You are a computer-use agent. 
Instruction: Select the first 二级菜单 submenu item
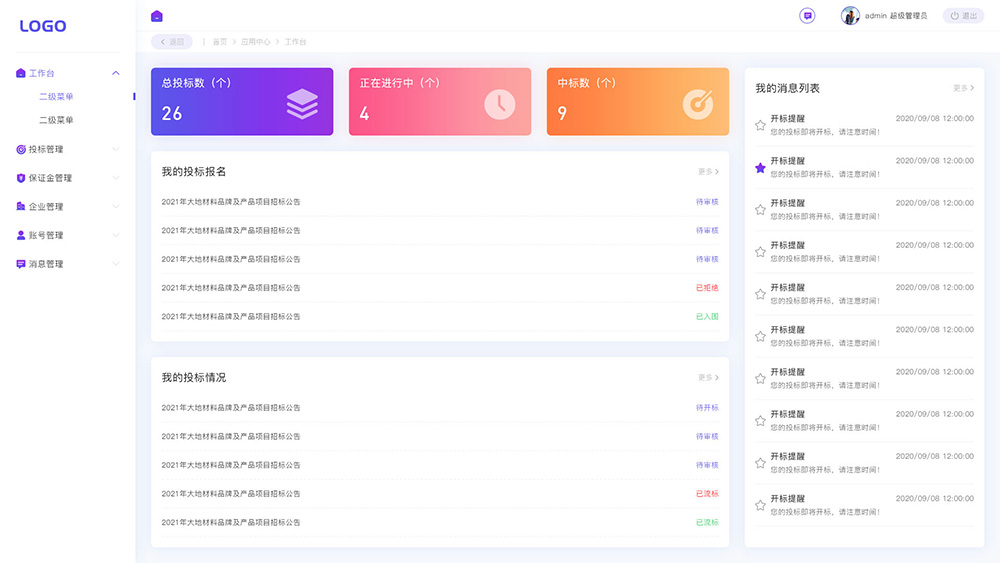point(56,97)
